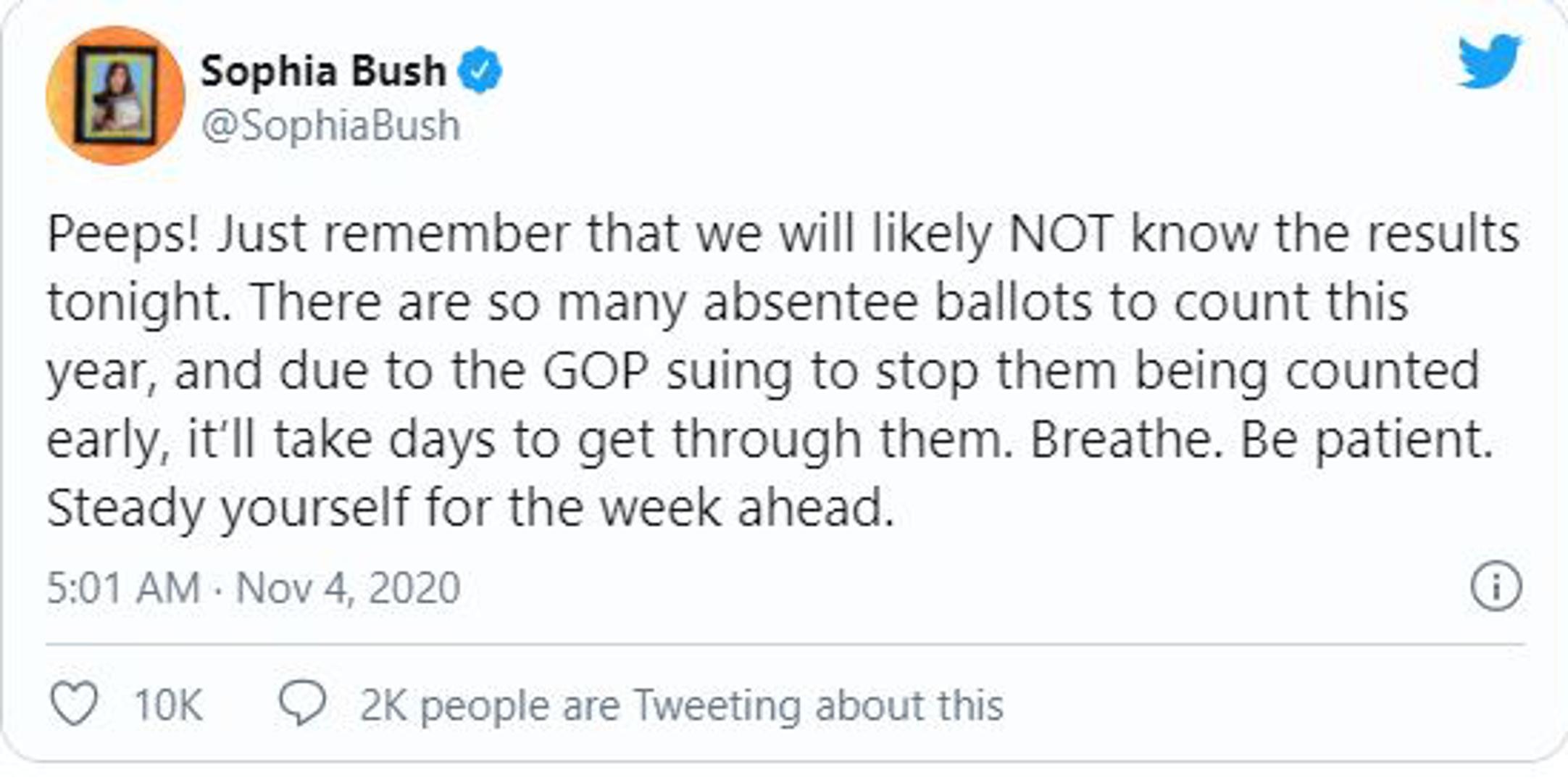Viewport: 1568px width, 783px height.
Task: Click the word "Peeps!" in the tweet
Action: coord(123,235)
